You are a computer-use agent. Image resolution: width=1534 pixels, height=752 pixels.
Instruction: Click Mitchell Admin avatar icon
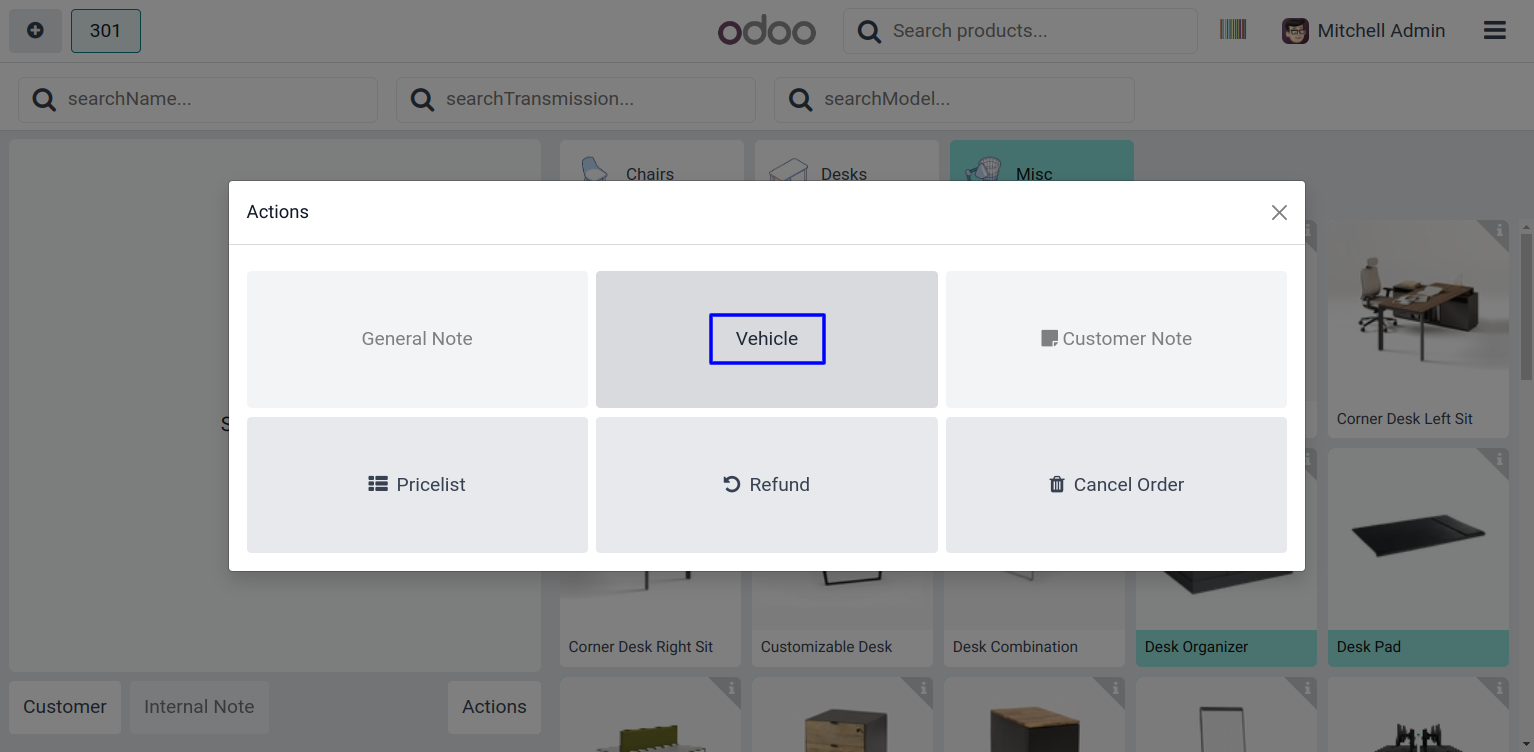pos(1295,31)
